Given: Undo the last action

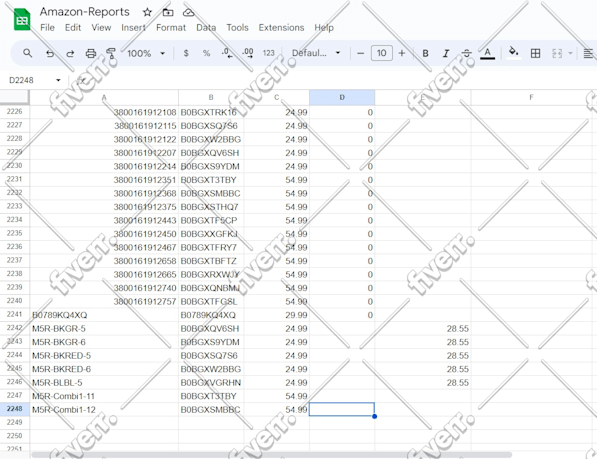Looking at the screenshot, I should coord(50,53).
